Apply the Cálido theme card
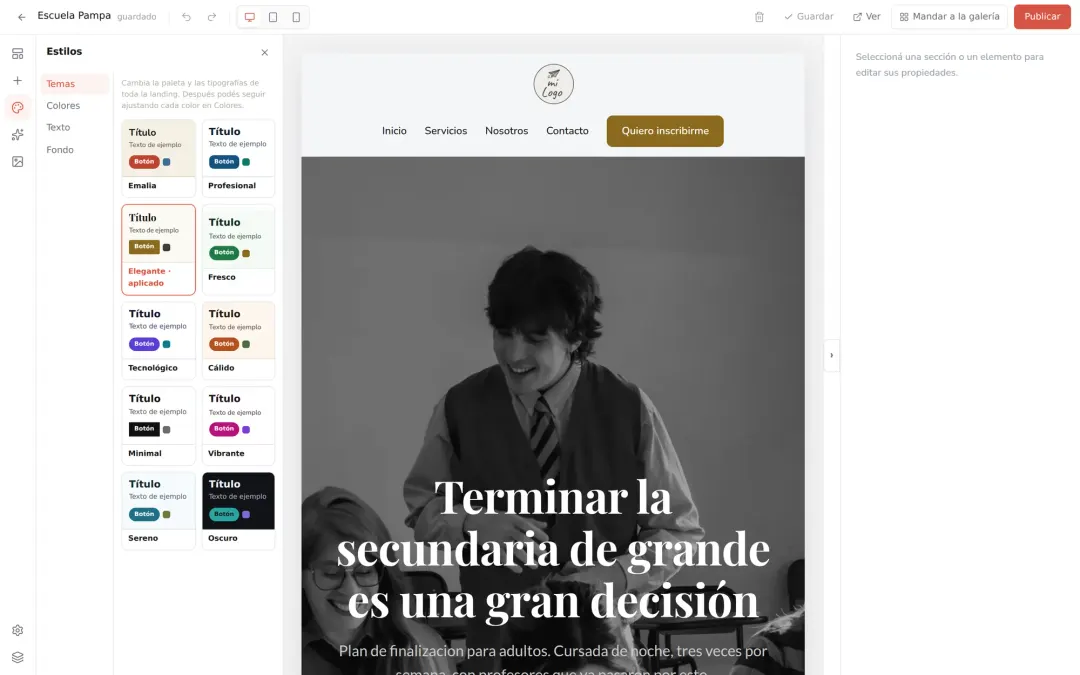The height and width of the screenshot is (675, 1080). (238, 340)
